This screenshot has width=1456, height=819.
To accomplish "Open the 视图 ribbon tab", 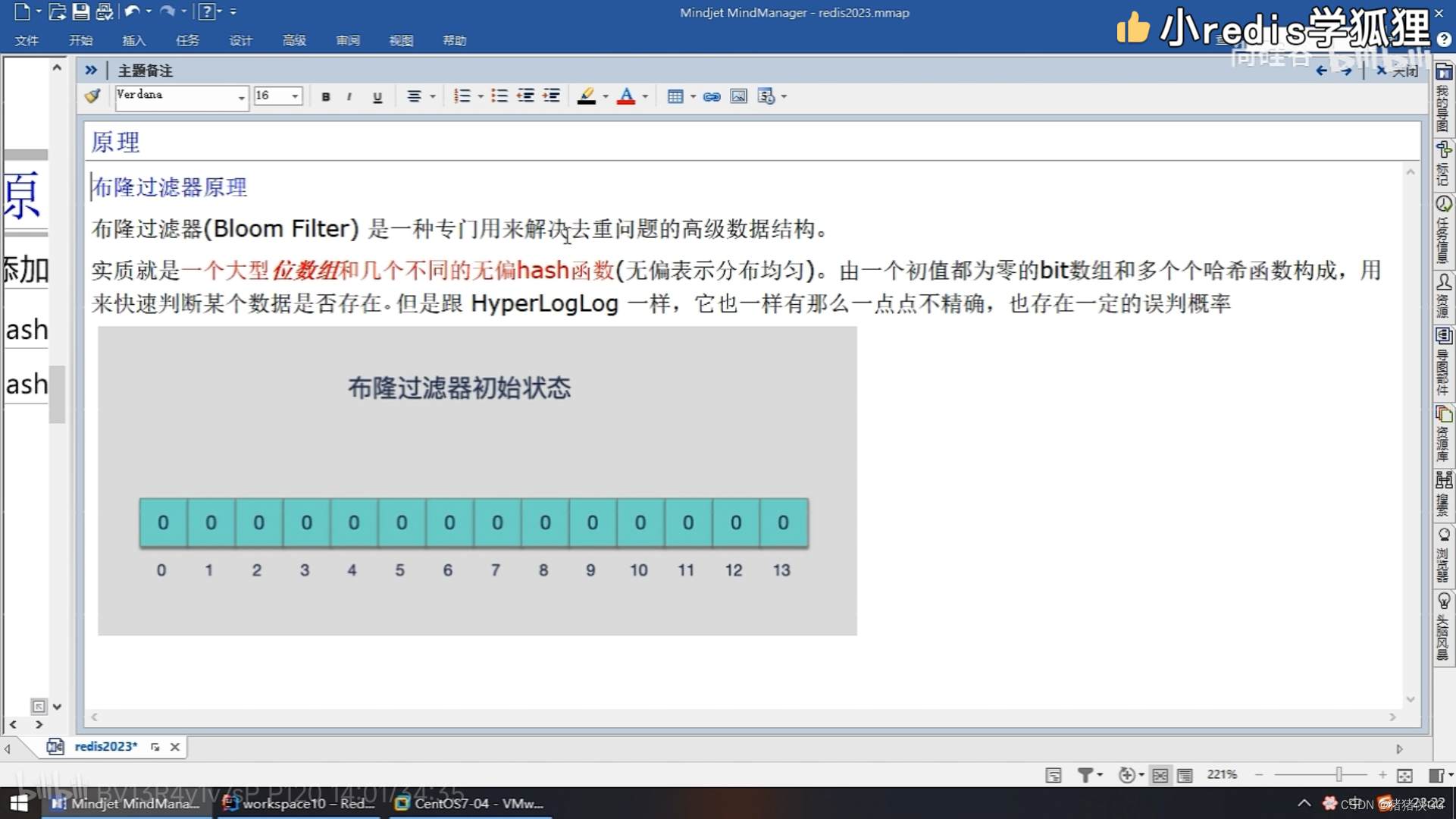I will coord(401,40).
